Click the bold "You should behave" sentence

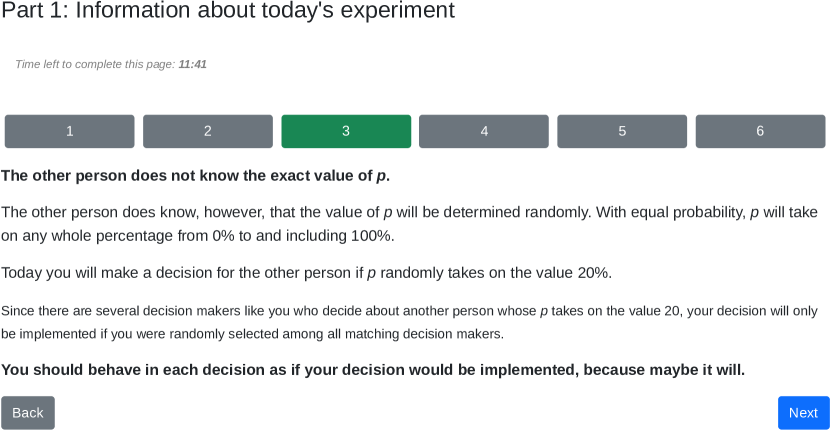pos(372,370)
